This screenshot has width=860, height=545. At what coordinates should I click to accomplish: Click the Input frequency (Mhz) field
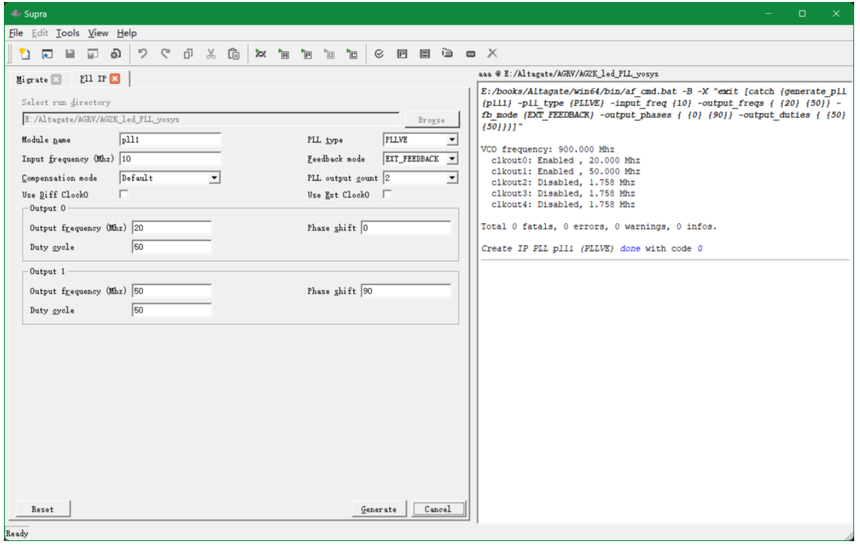[170, 158]
